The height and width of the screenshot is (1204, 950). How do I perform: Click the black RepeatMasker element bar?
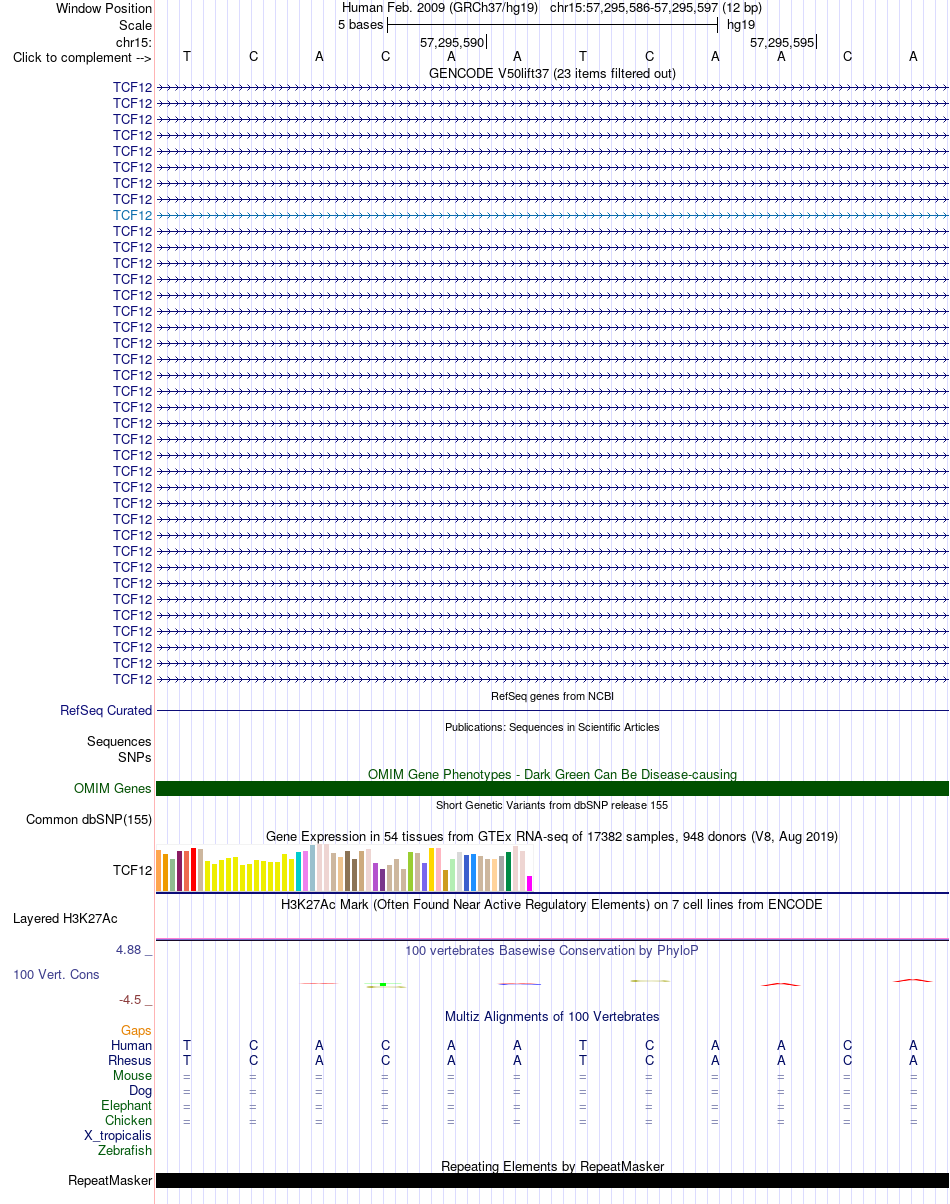pyautogui.click(x=552, y=1180)
